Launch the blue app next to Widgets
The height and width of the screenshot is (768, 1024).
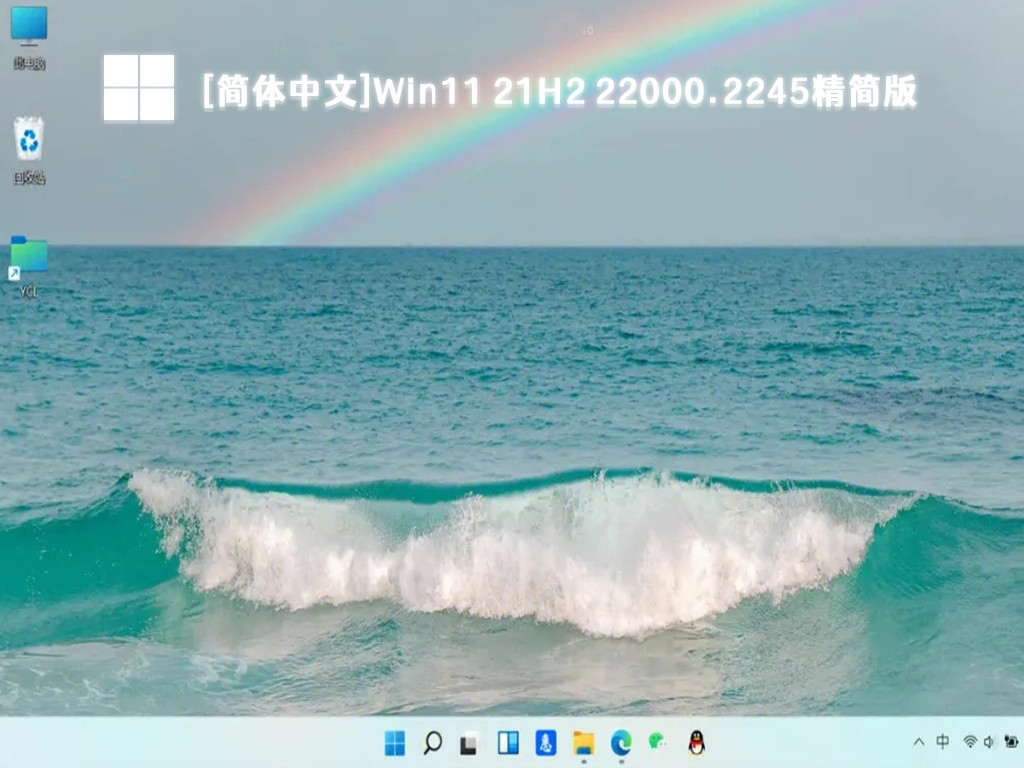click(x=546, y=743)
